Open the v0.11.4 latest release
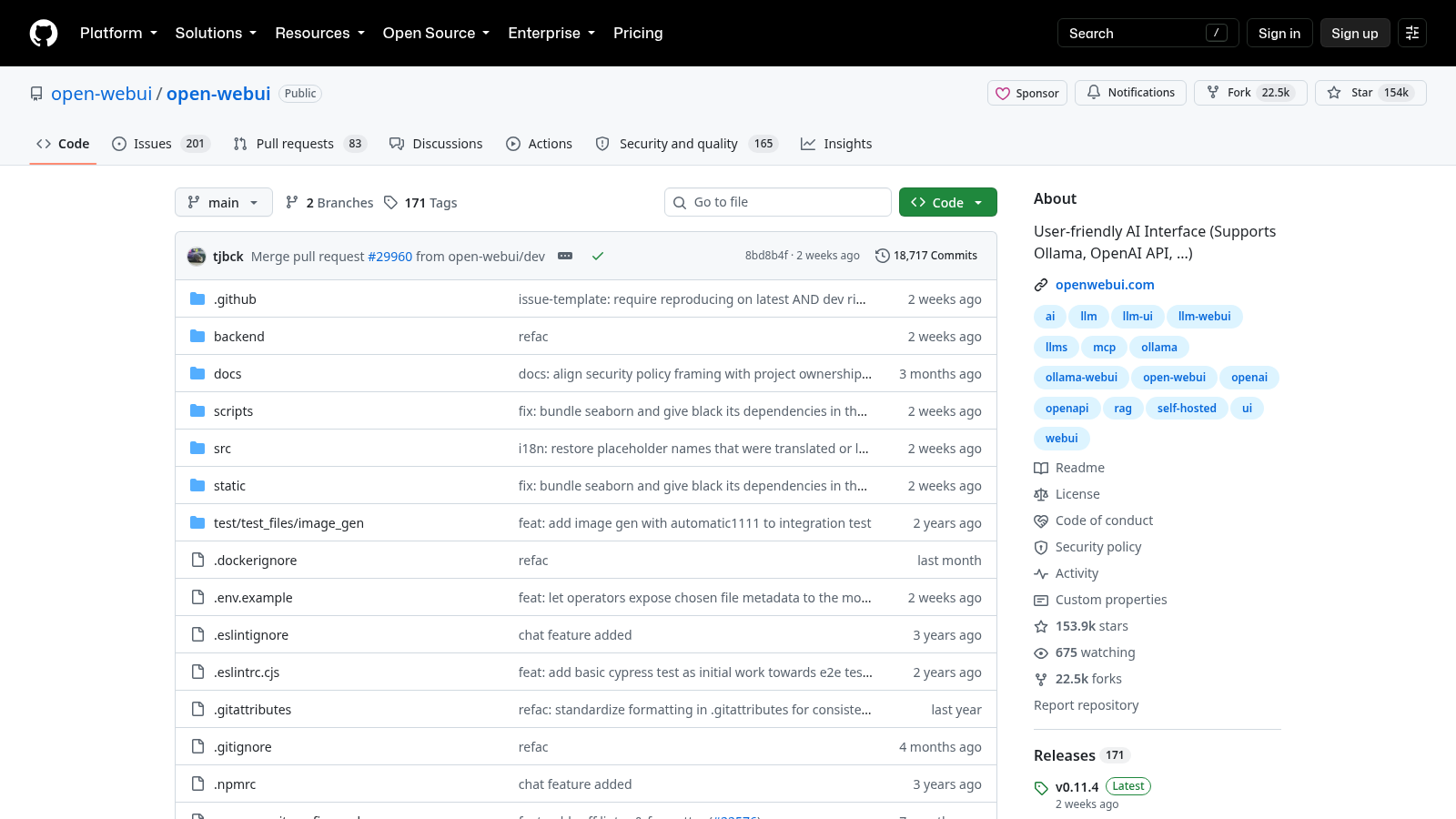The image size is (1456, 819). pyautogui.click(x=1077, y=787)
